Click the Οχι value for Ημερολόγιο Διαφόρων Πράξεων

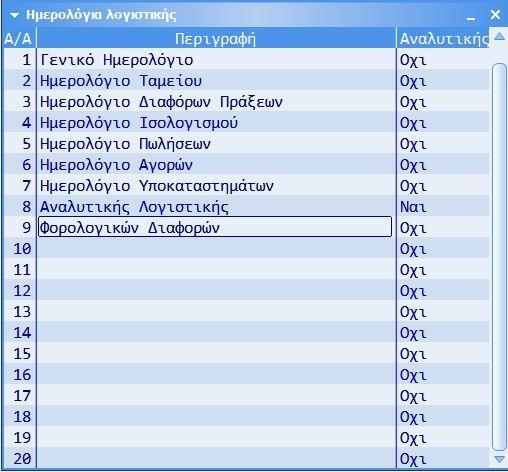pos(413,102)
